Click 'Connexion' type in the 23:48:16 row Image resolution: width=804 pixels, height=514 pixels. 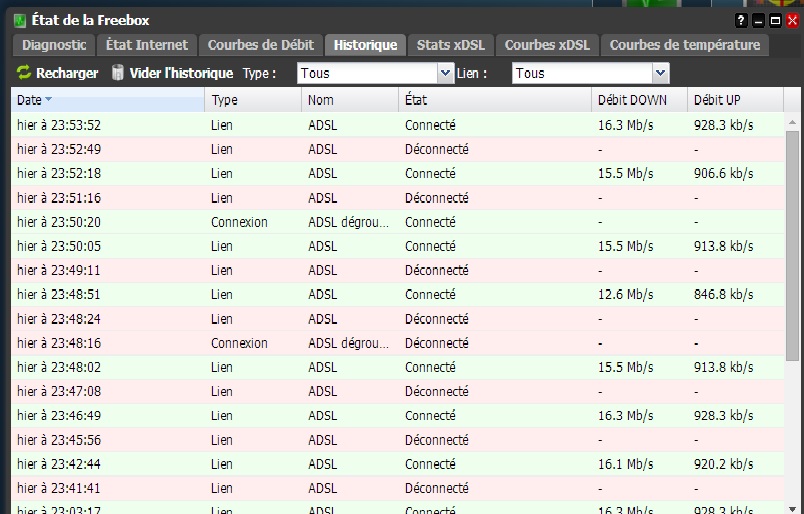[x=239, y=343]
